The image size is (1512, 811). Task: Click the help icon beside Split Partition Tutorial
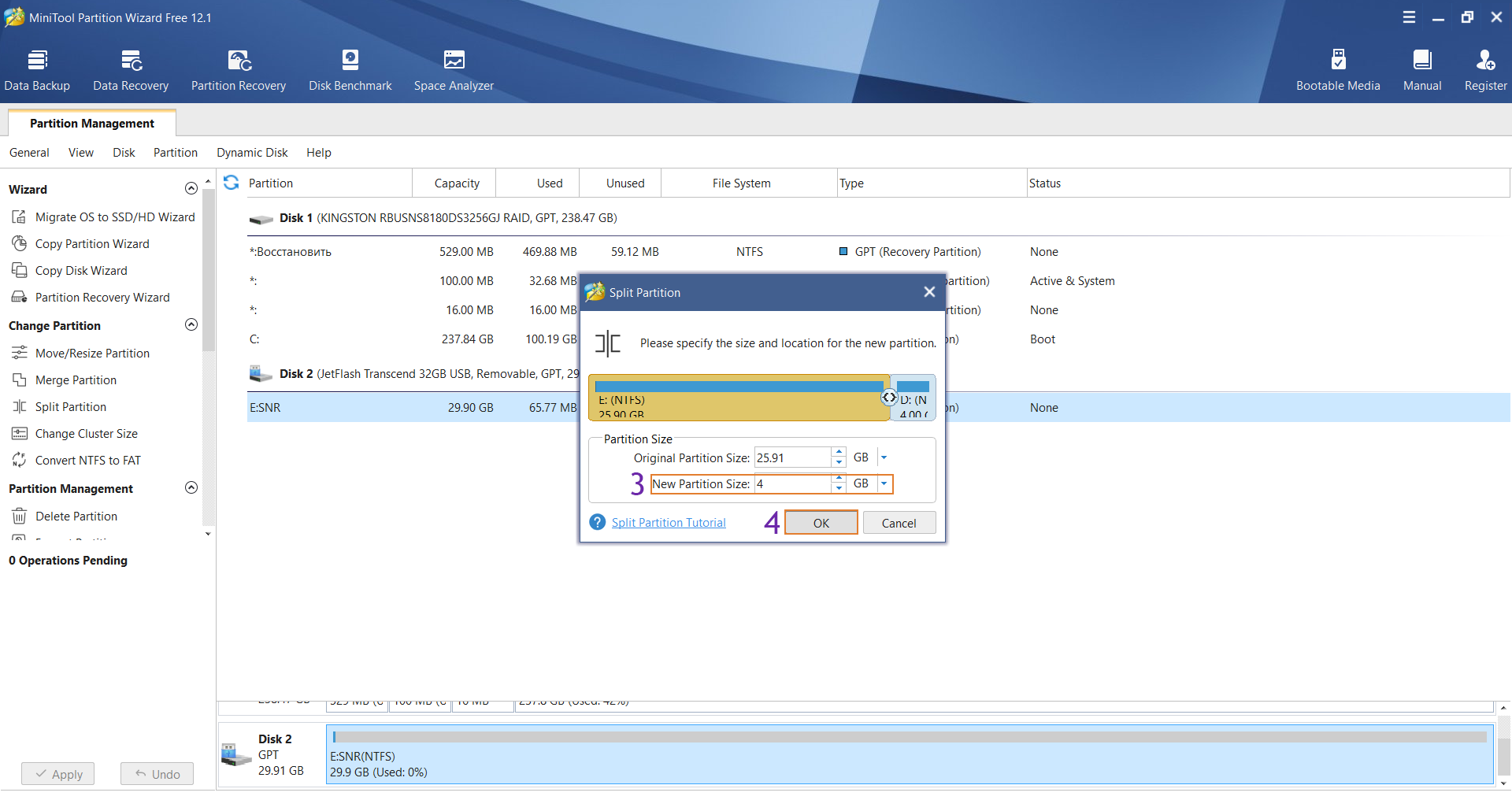(598, 523)
